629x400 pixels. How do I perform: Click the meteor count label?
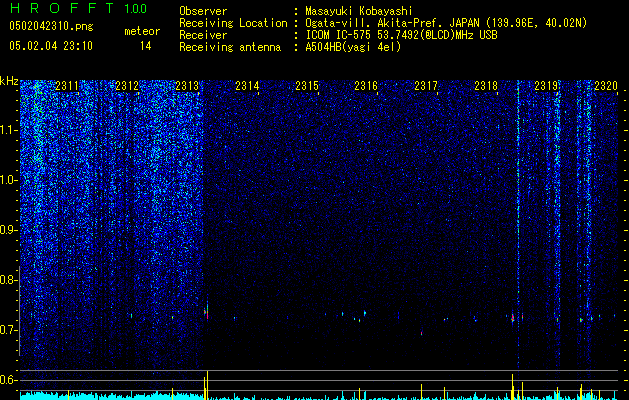[x=142, y=31]
